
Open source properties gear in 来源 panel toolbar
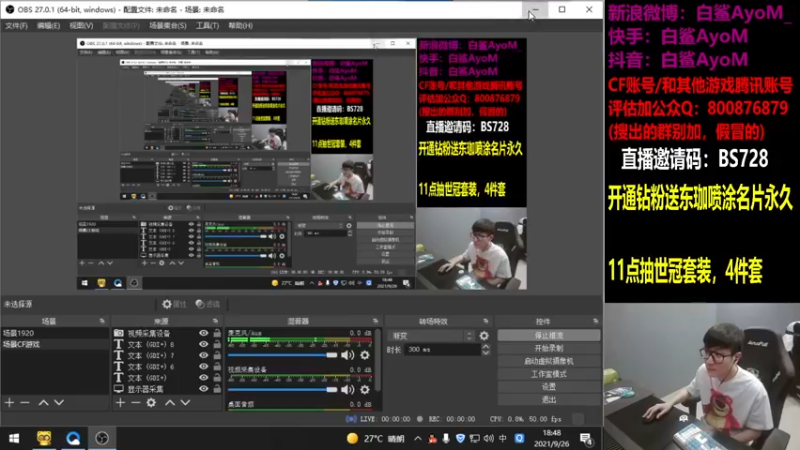point(151,403)
